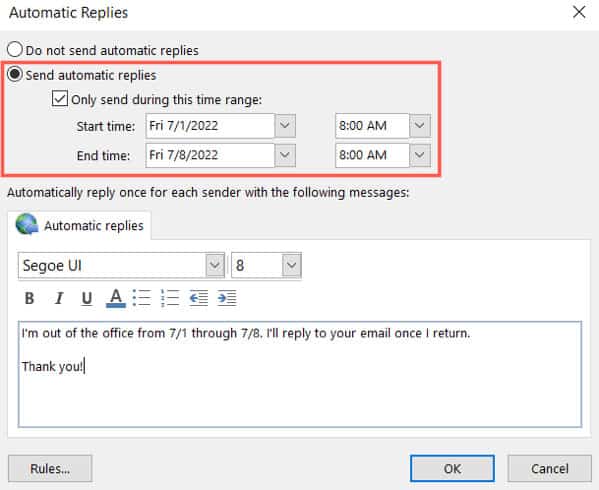599x490 pixels.
Task: Click the "I'm out of the office" sentence
Action: pyautogui.click(x=246, y=333)
